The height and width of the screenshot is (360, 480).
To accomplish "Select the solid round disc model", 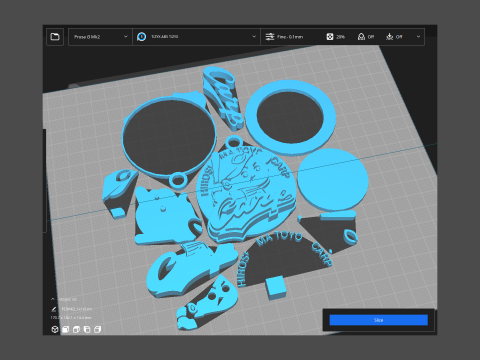I will pos(333,180).
